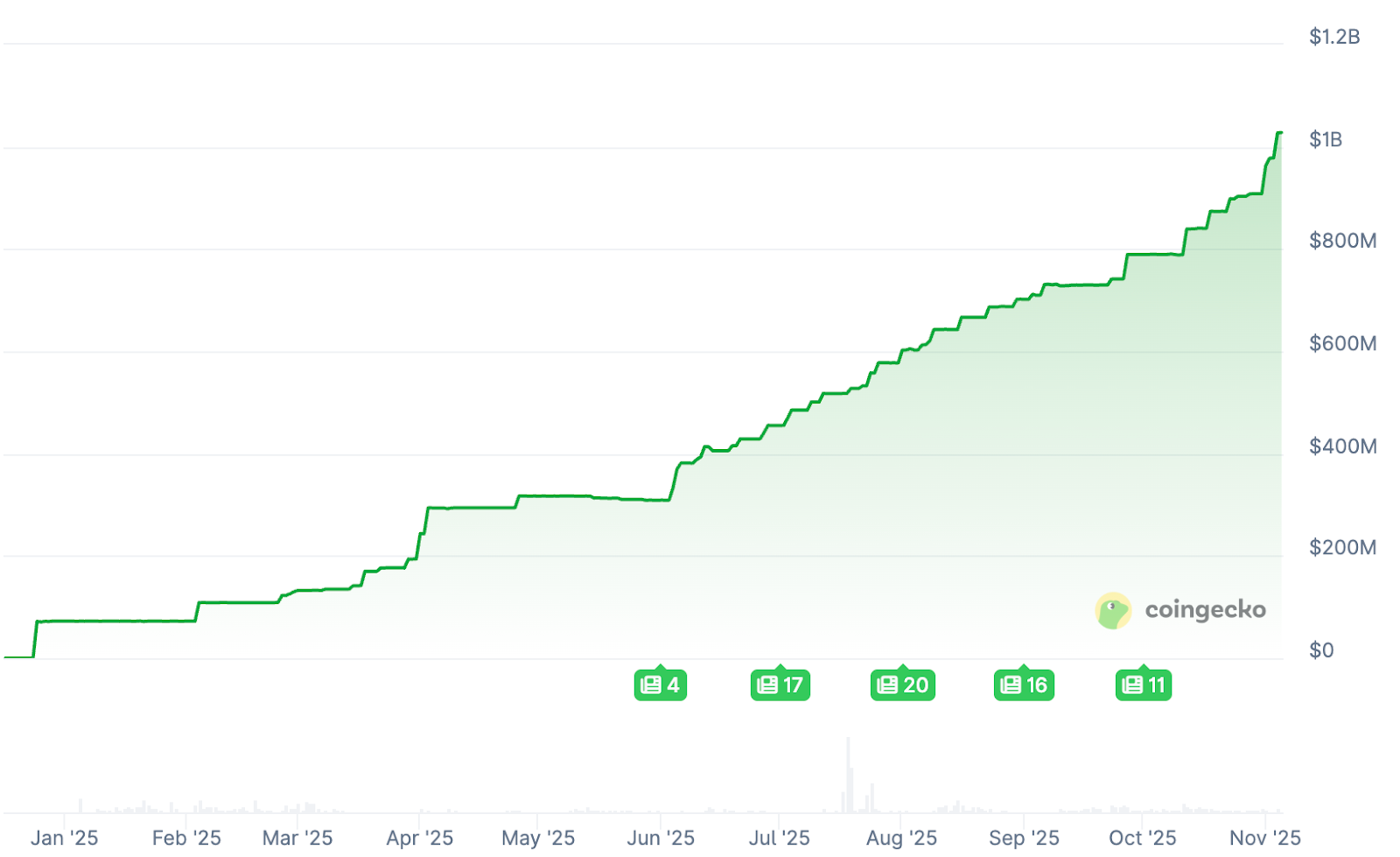Select the news badge with 20 articles
This screenshot has width=1400, height=857.
coord(902,685)
